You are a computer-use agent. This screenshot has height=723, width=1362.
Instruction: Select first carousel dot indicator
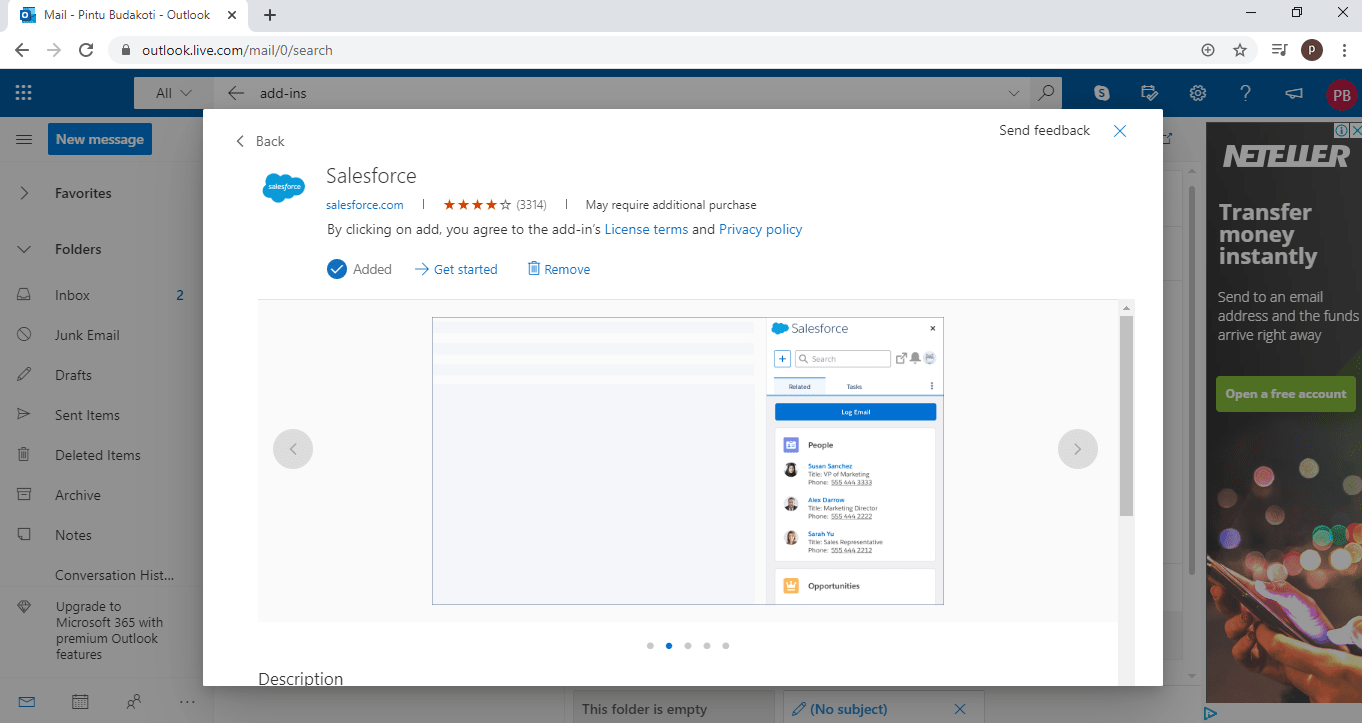click(650, 646)
